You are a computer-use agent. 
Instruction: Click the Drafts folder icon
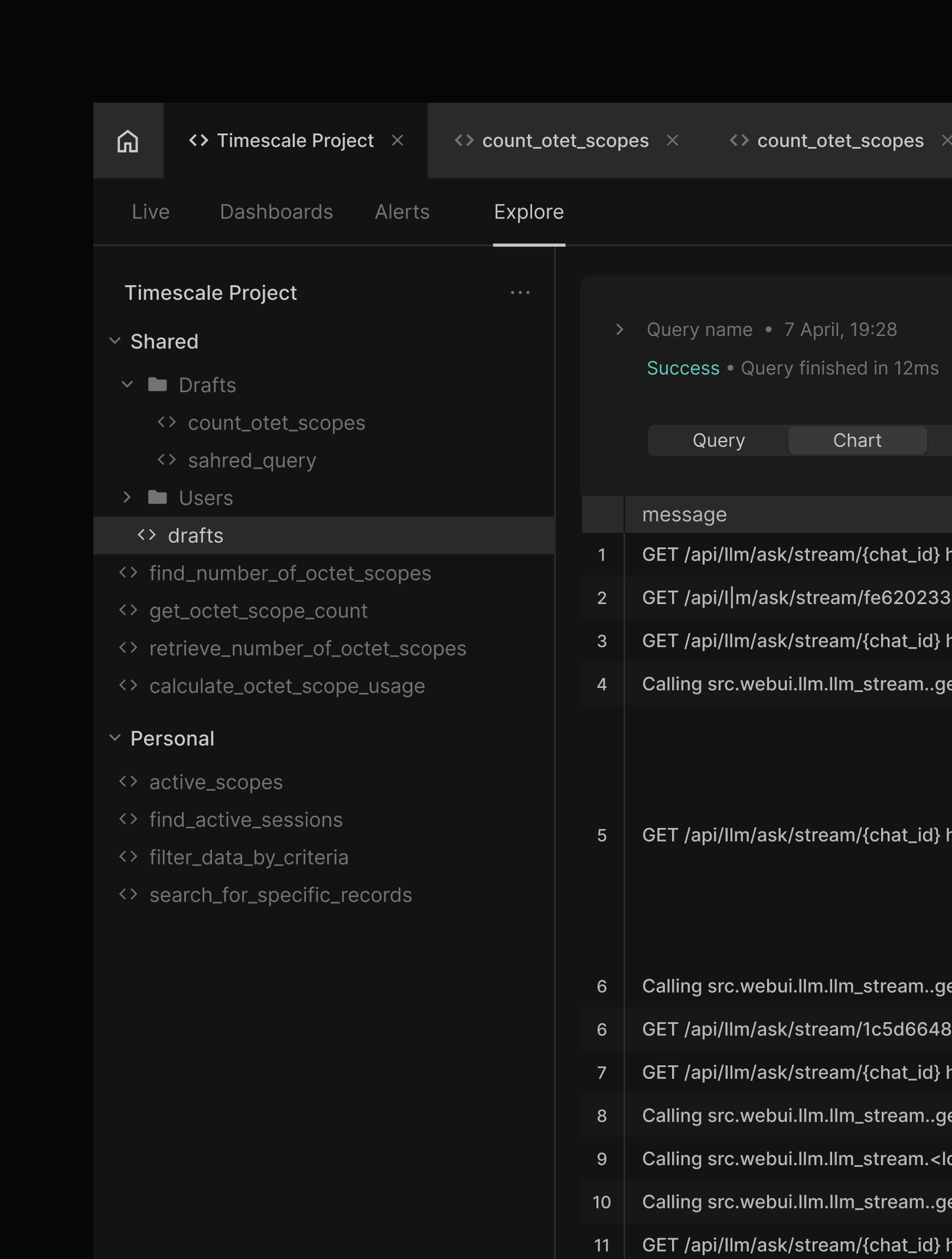tap(157, 385)
